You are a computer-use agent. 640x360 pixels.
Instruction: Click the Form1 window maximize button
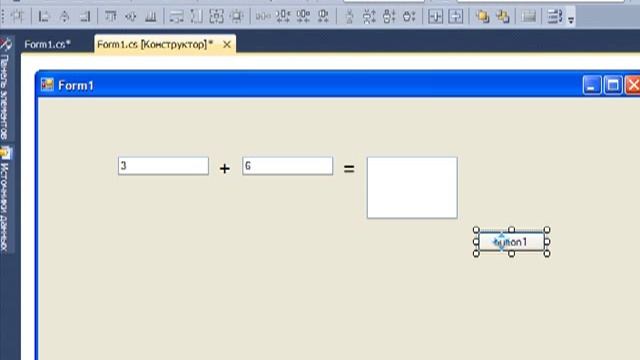tap(613, 85)
